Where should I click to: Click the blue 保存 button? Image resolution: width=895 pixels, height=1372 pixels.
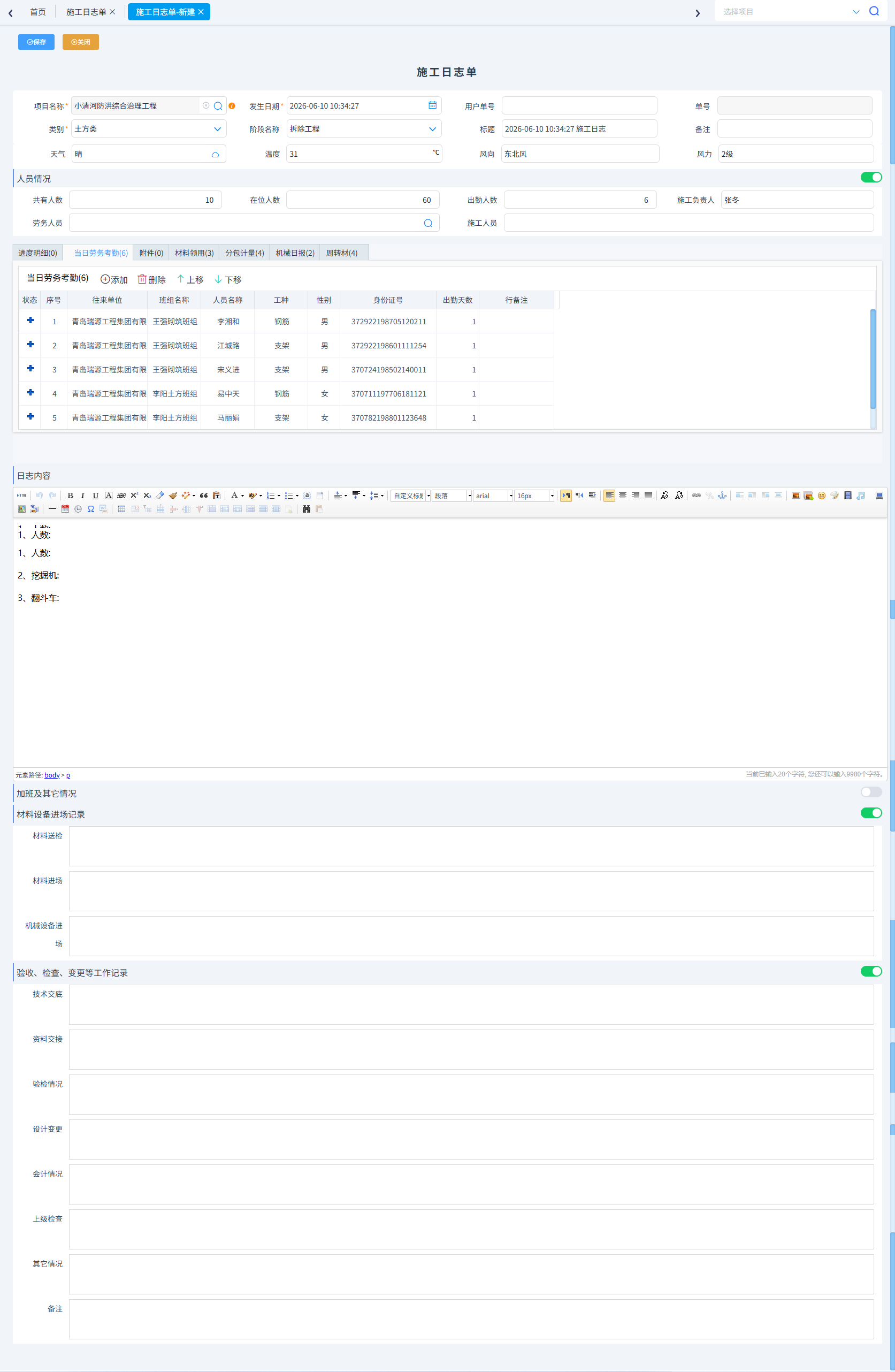pyautogui.click(x=36, y=42)
